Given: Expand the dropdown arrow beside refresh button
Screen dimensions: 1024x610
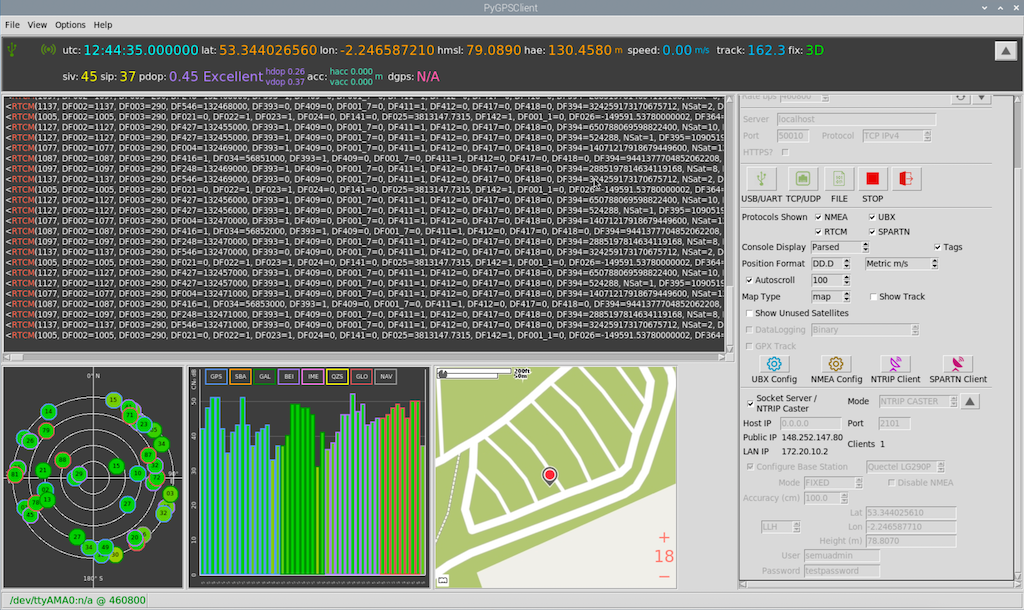Looking at the screenshot, I should point(982,97).
